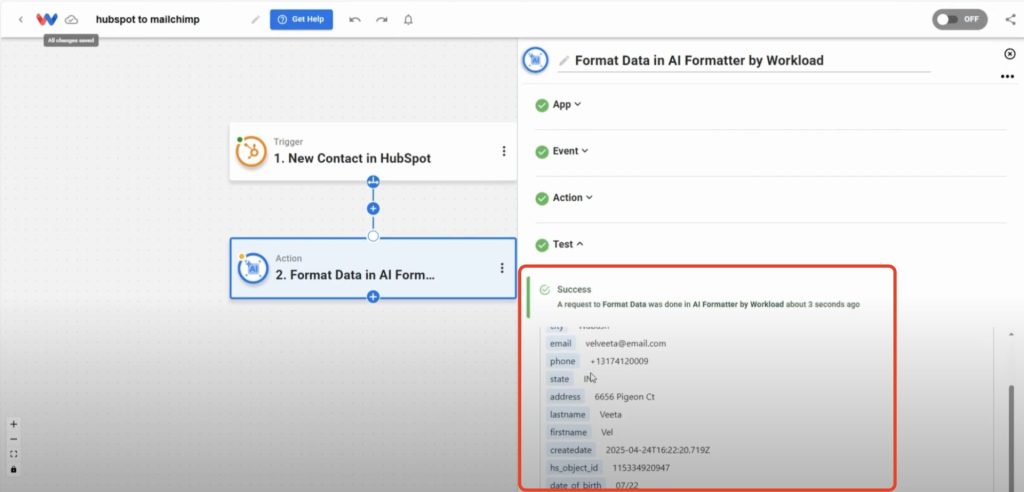Undo the last change

click(355, 20)
